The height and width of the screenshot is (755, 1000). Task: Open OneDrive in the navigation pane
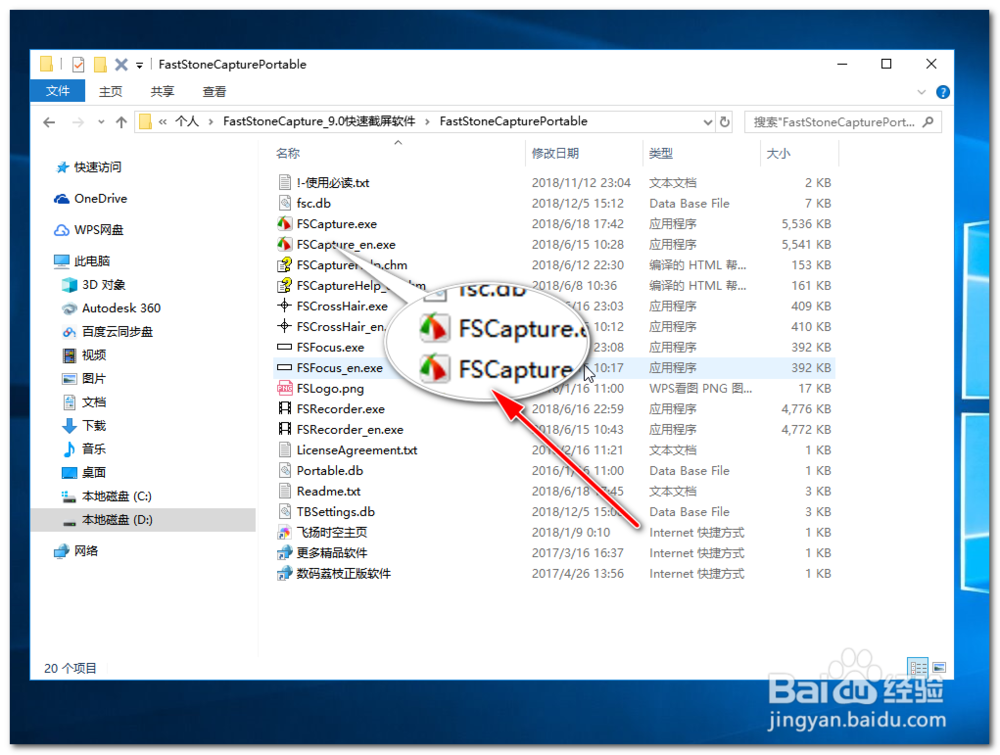(91, 199)
